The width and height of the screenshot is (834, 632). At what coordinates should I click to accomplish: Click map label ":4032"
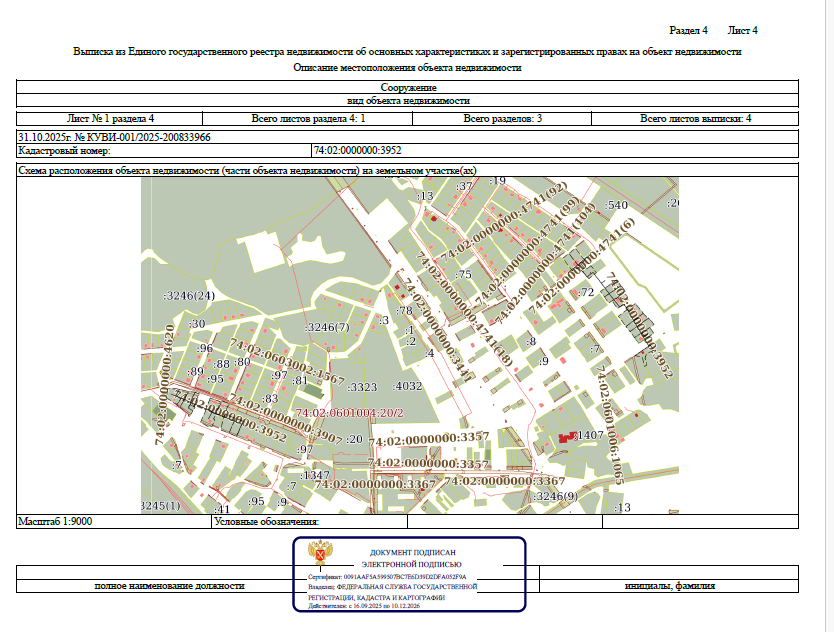(407, 386)
